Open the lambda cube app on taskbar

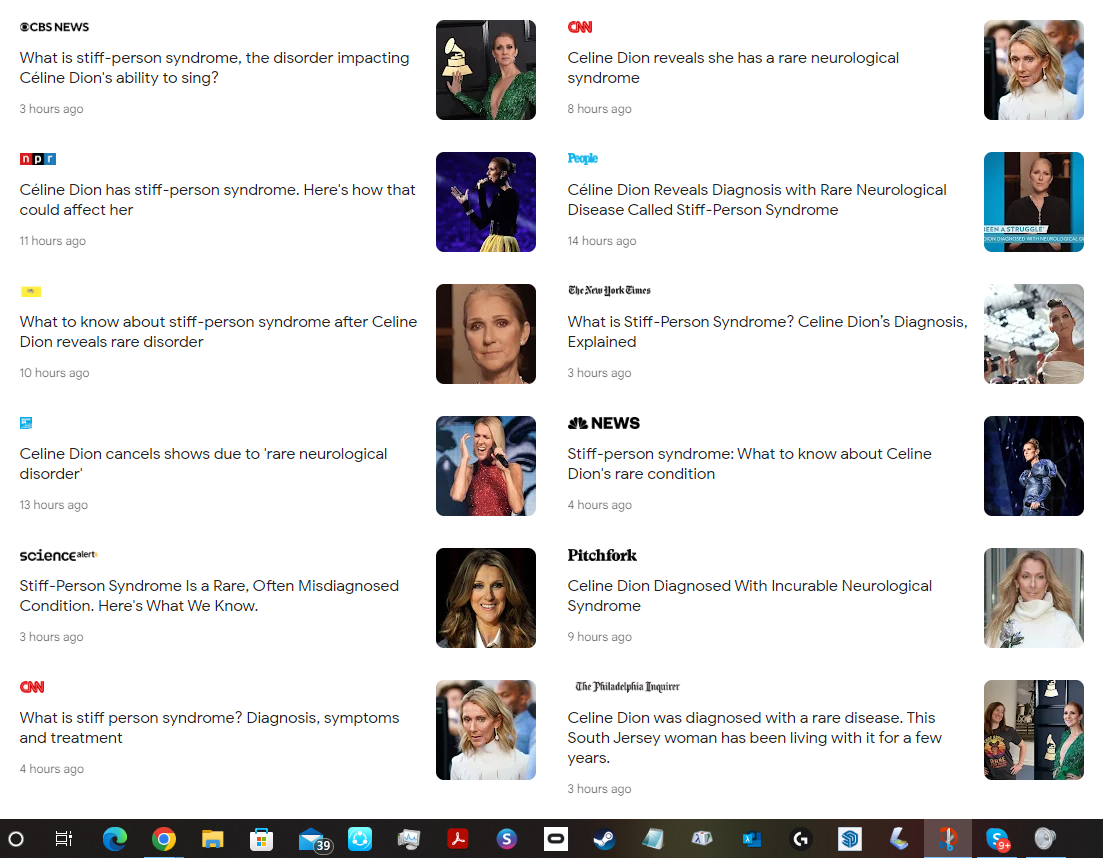click(x=702, y=838)
